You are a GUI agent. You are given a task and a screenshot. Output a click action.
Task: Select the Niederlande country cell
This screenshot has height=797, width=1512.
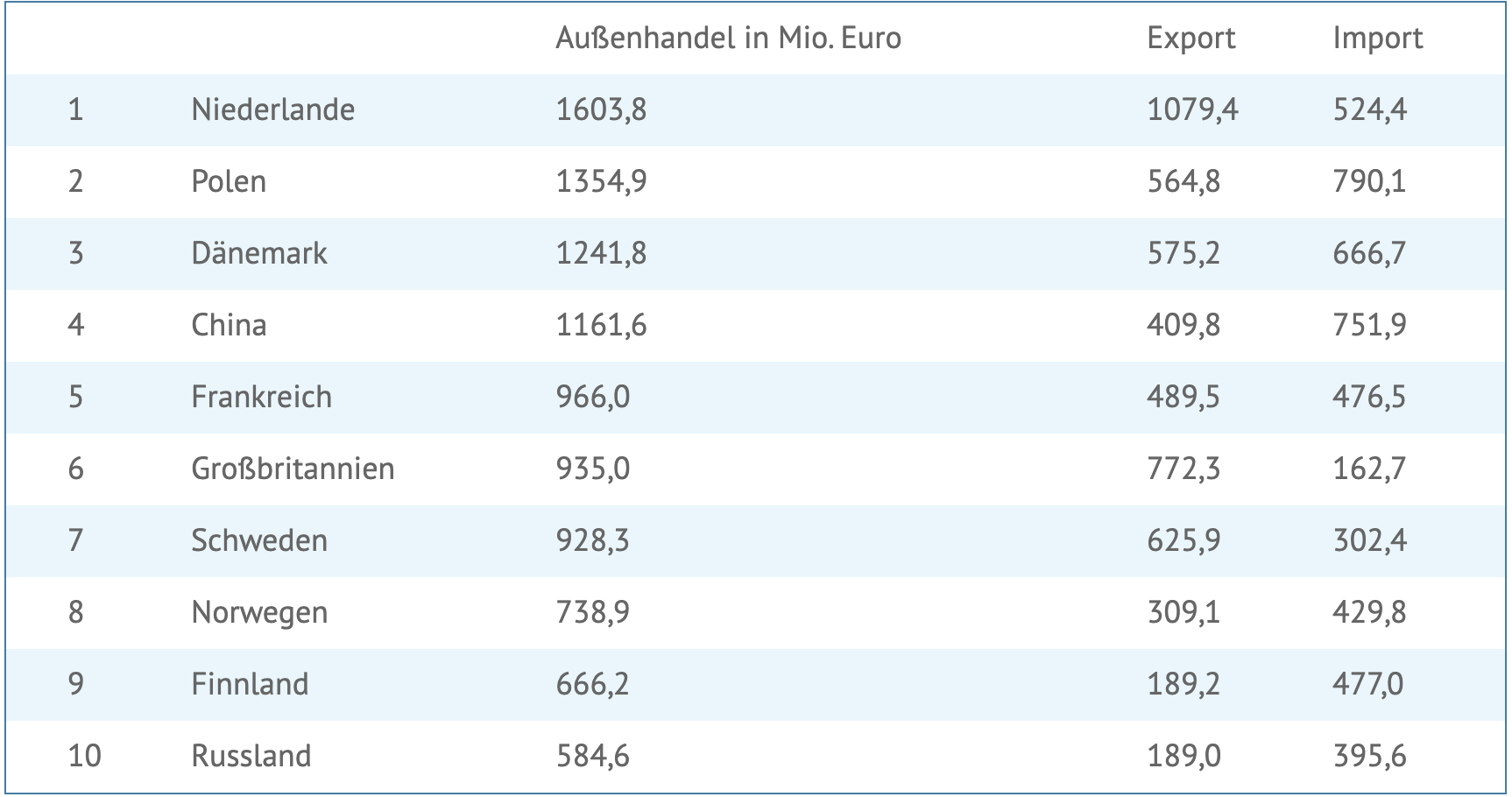[272, 110]
